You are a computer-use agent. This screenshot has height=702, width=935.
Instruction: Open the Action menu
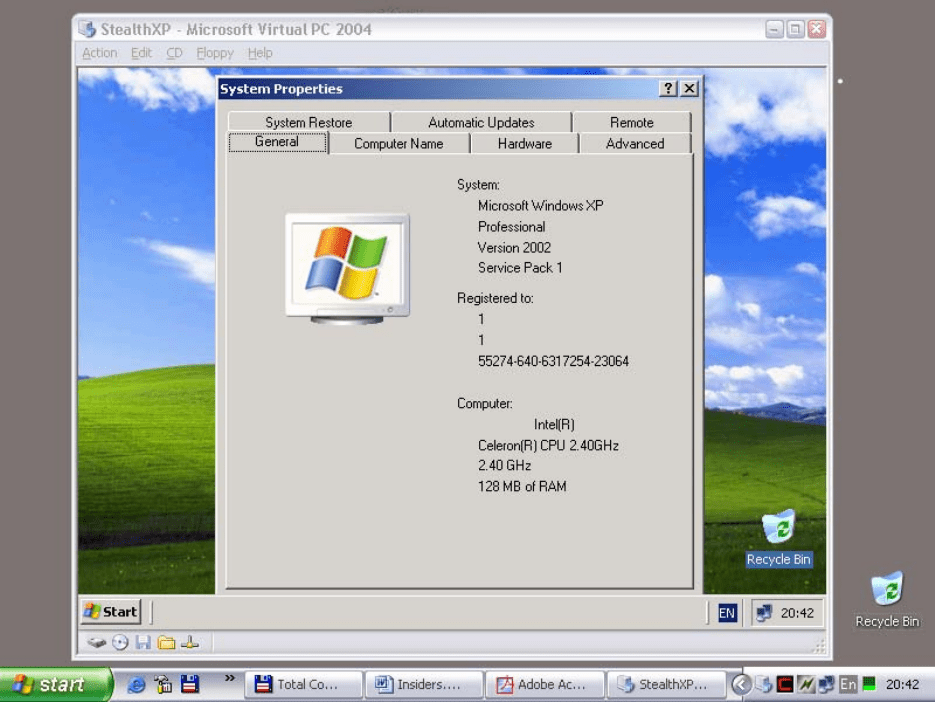coord(100,53)
